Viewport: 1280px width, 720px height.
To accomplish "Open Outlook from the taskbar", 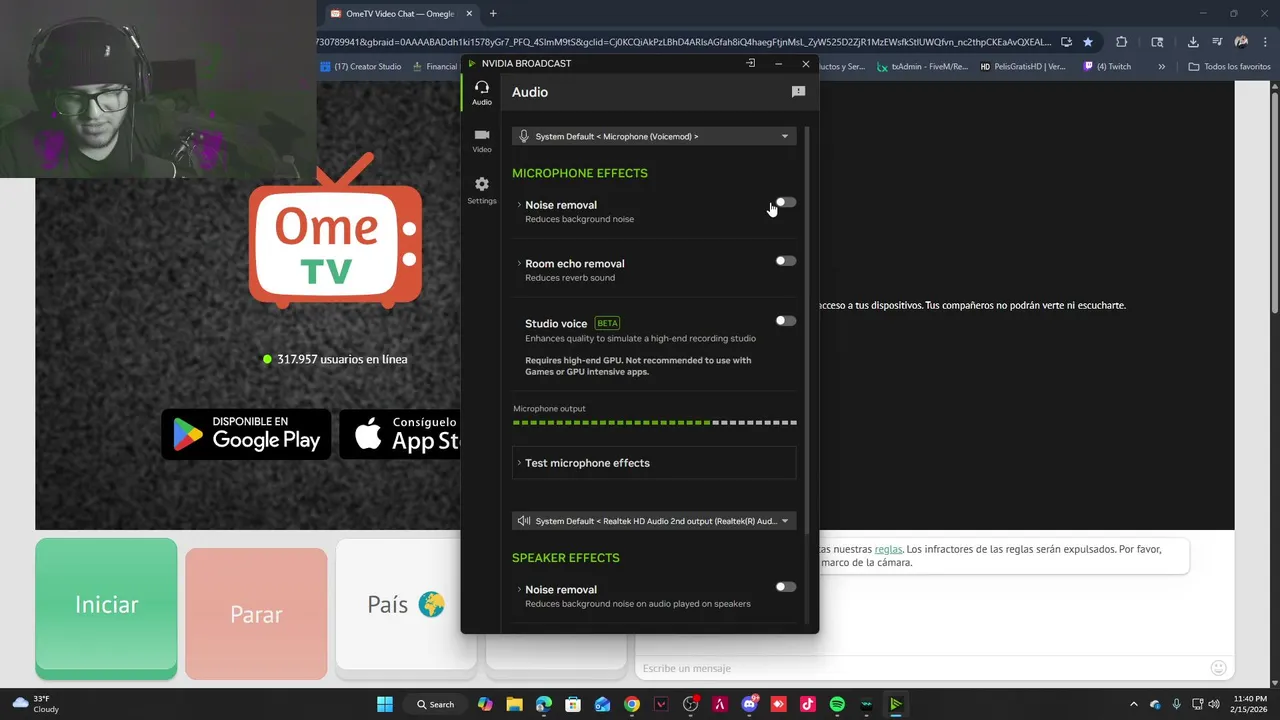I will [x=602, y=704].
